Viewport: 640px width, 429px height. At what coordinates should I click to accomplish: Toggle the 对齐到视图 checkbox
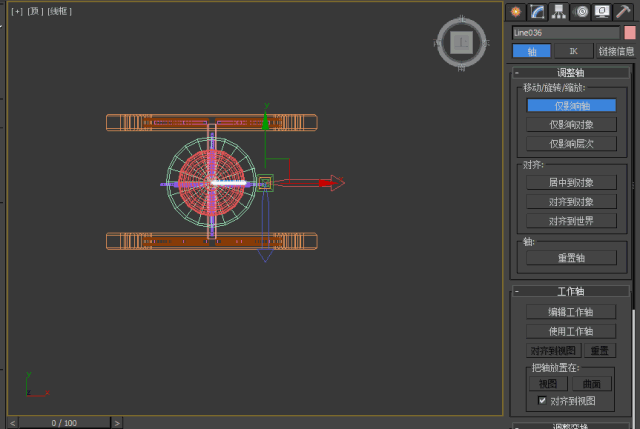(x=542, y=400)
